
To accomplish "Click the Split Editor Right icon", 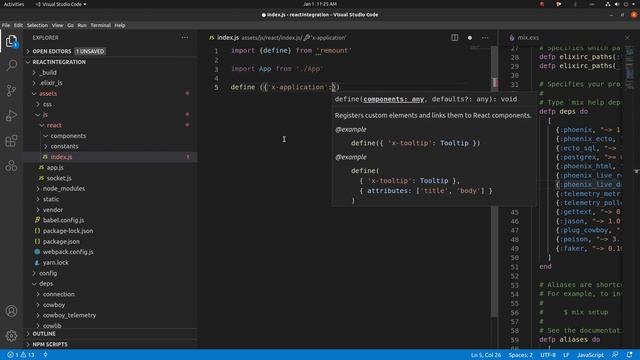I will (x=454, y=38).
